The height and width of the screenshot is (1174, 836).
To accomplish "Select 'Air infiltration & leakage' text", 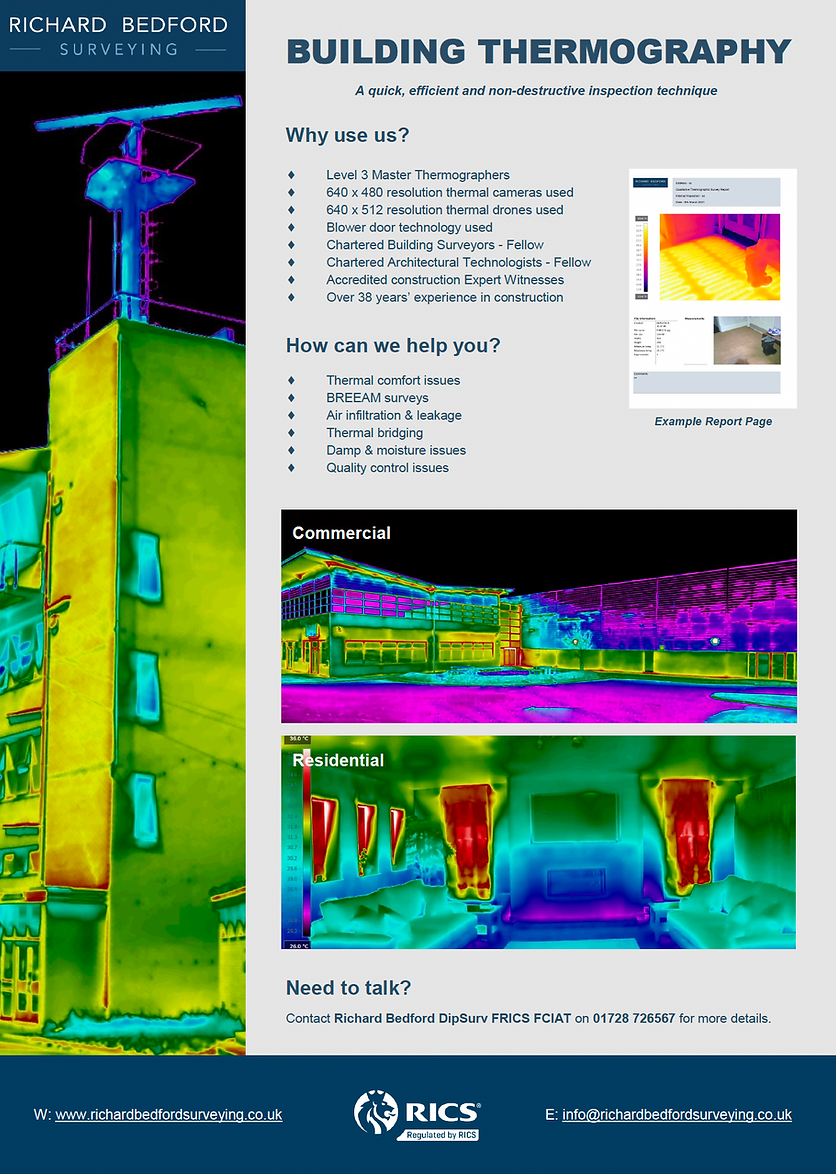I will (394, 416).
